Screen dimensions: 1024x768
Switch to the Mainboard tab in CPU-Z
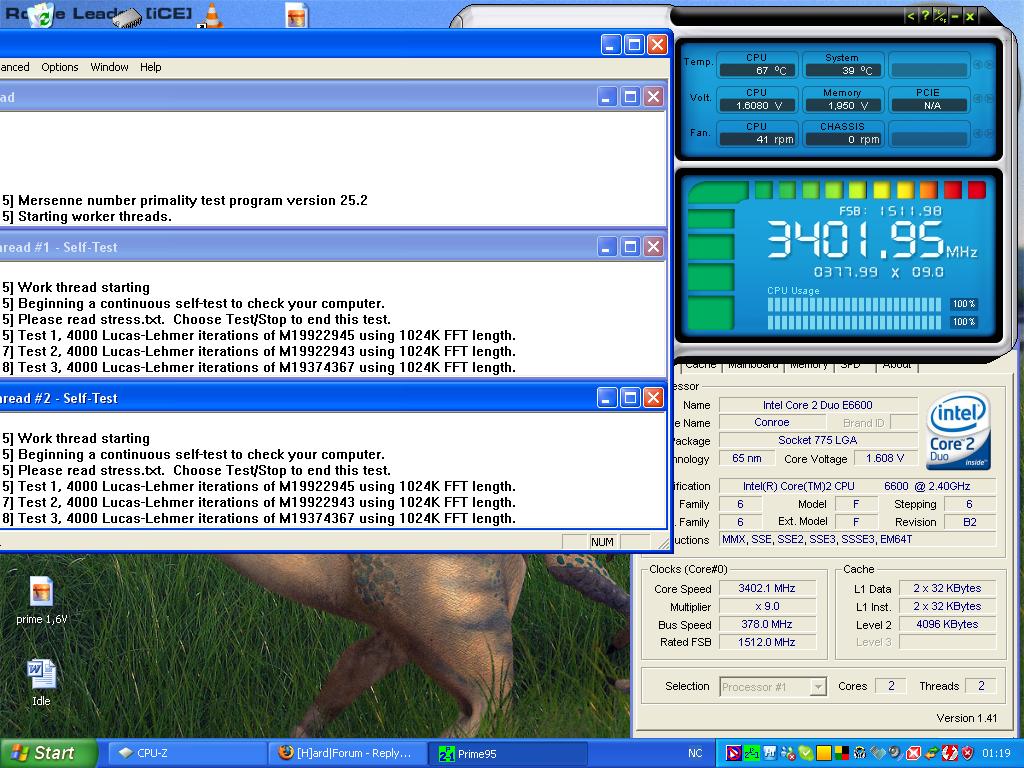[x=753, y=365]
